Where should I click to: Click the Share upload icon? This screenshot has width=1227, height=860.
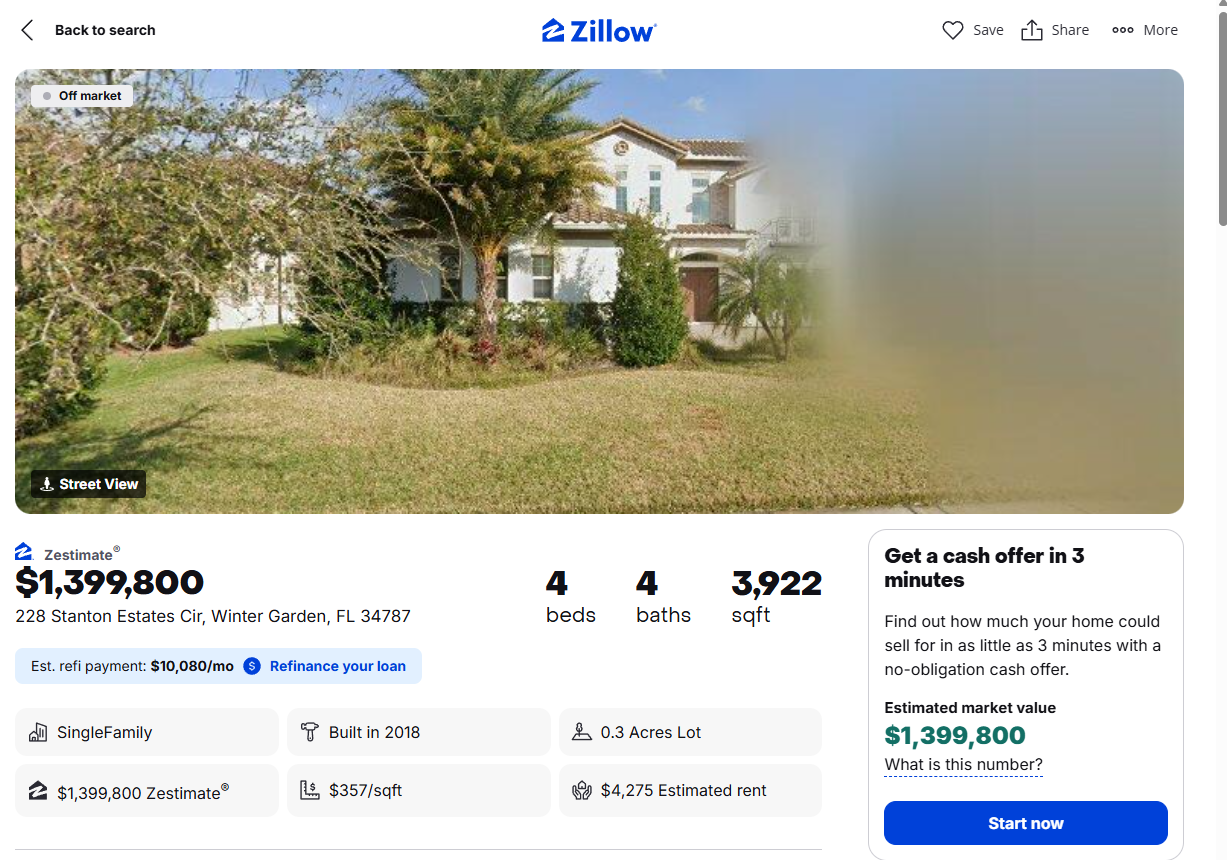tap(1031, 30)
